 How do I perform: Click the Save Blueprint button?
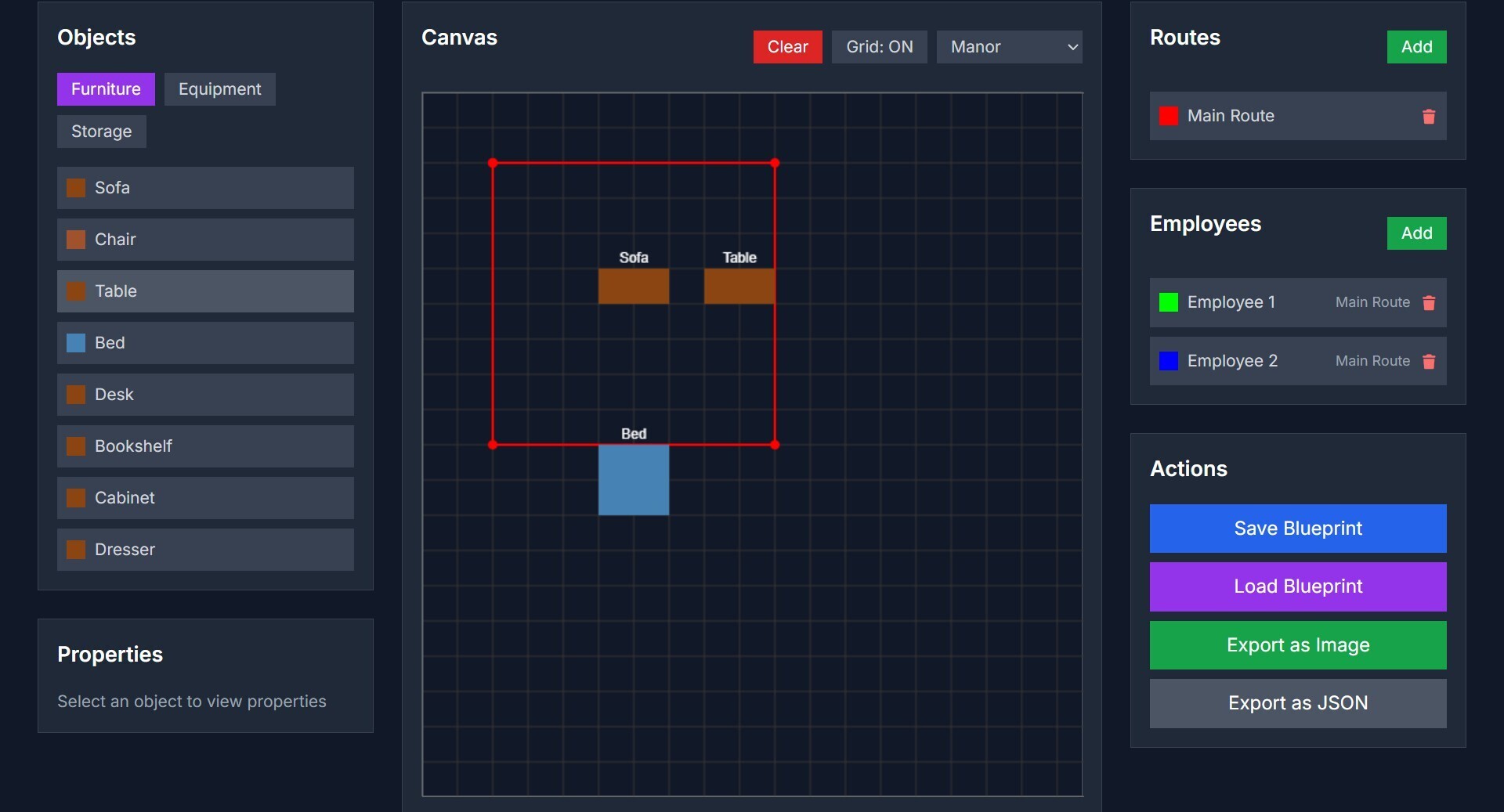pos(1297,529)
